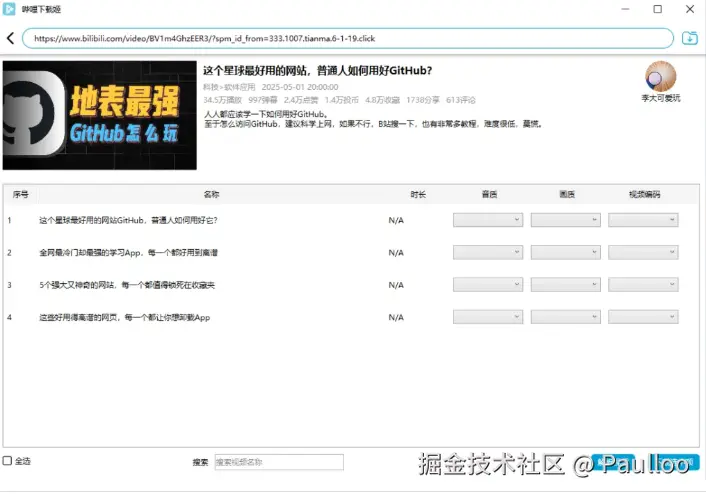Click the 997弹幕 danmaku count
This screenshot has width=706, height=494.
263,100
